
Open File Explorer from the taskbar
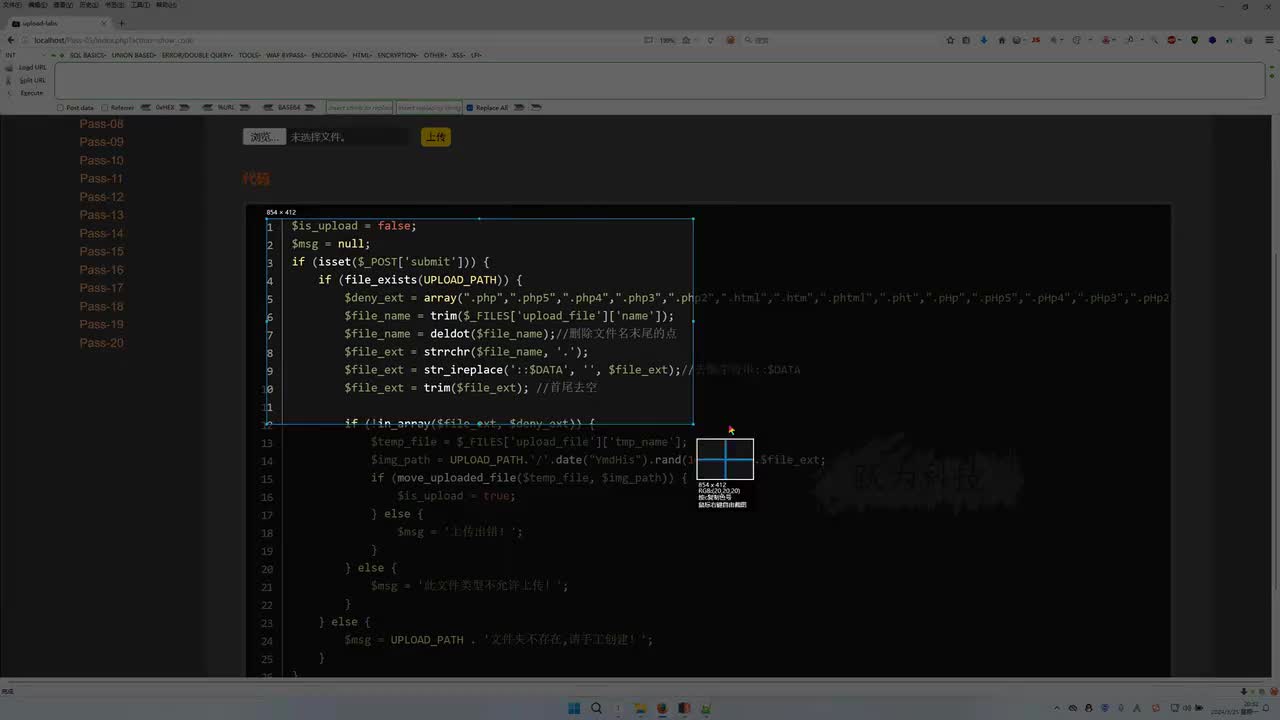tap(640, 708)
